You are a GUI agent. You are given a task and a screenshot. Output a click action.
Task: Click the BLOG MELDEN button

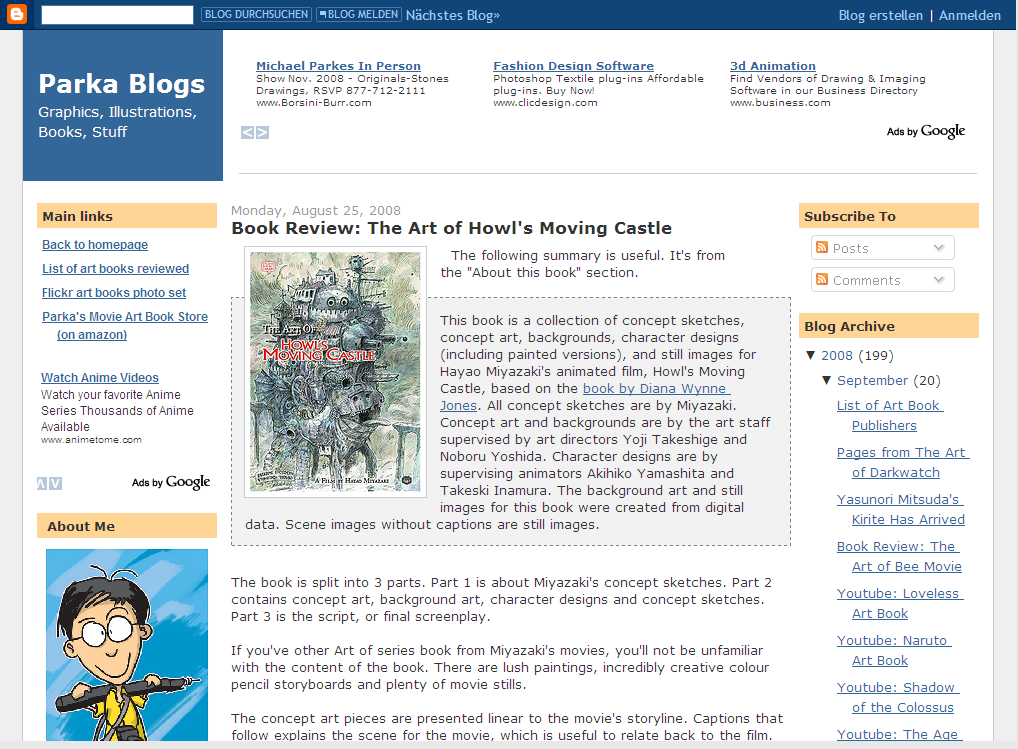(359, 14)
